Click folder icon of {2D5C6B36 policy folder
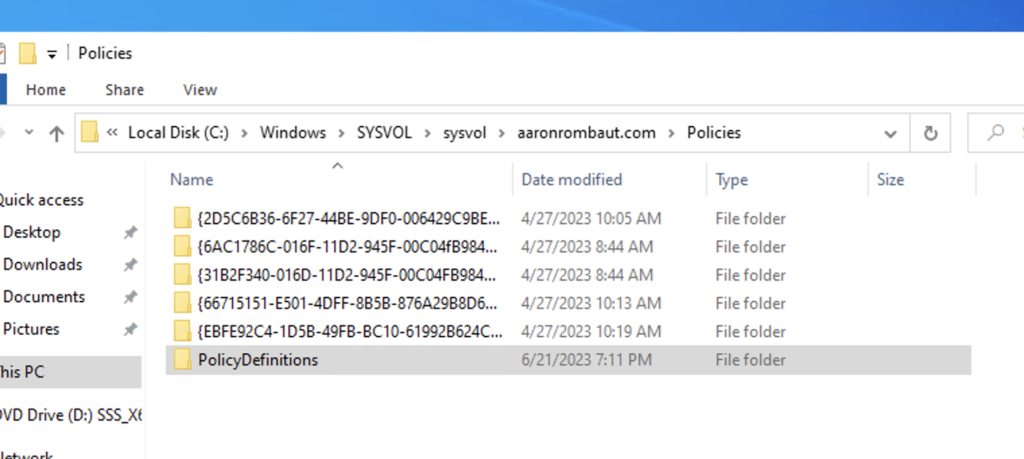This screenshot has width=1024, height=459. tap(182, 218)
